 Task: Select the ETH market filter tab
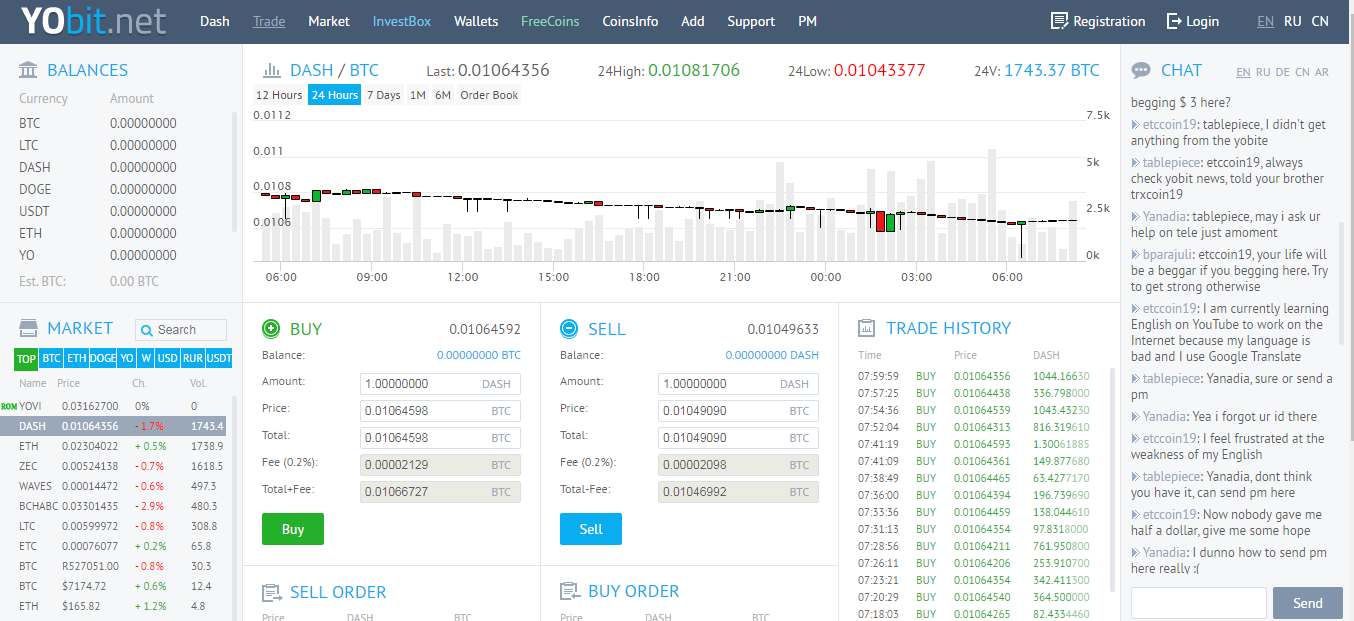click(76, 358)
